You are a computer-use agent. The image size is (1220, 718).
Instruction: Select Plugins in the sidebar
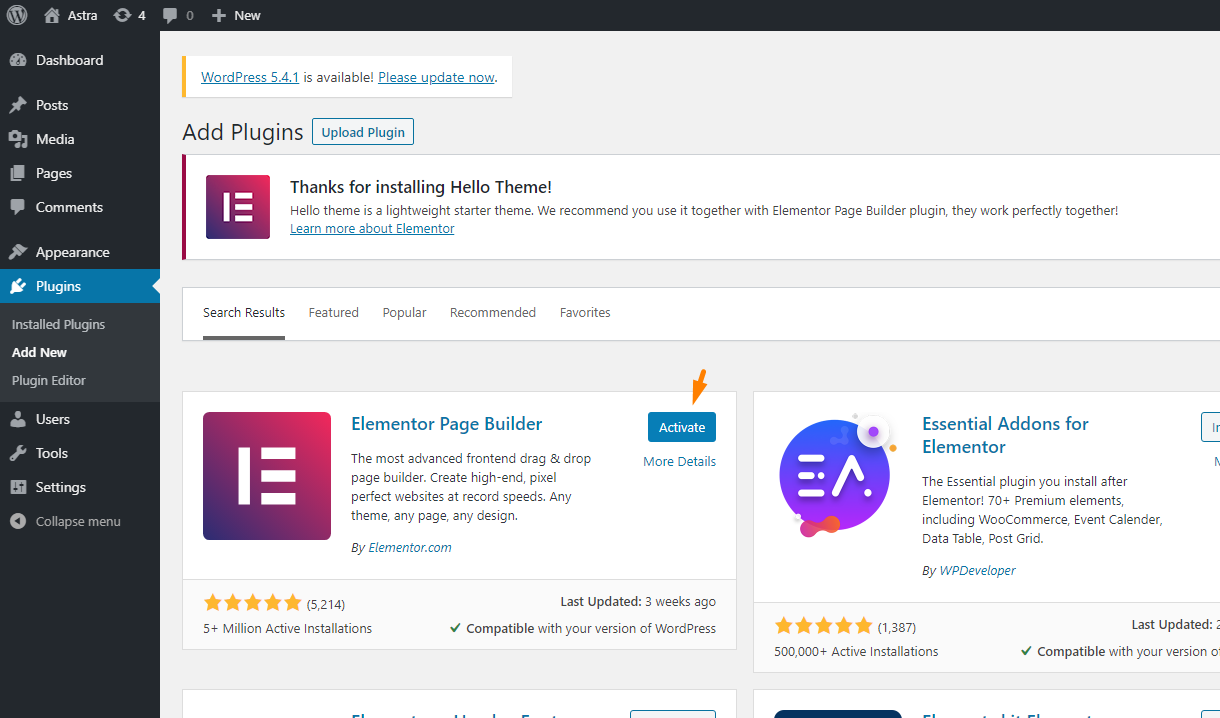pos(80,286)
